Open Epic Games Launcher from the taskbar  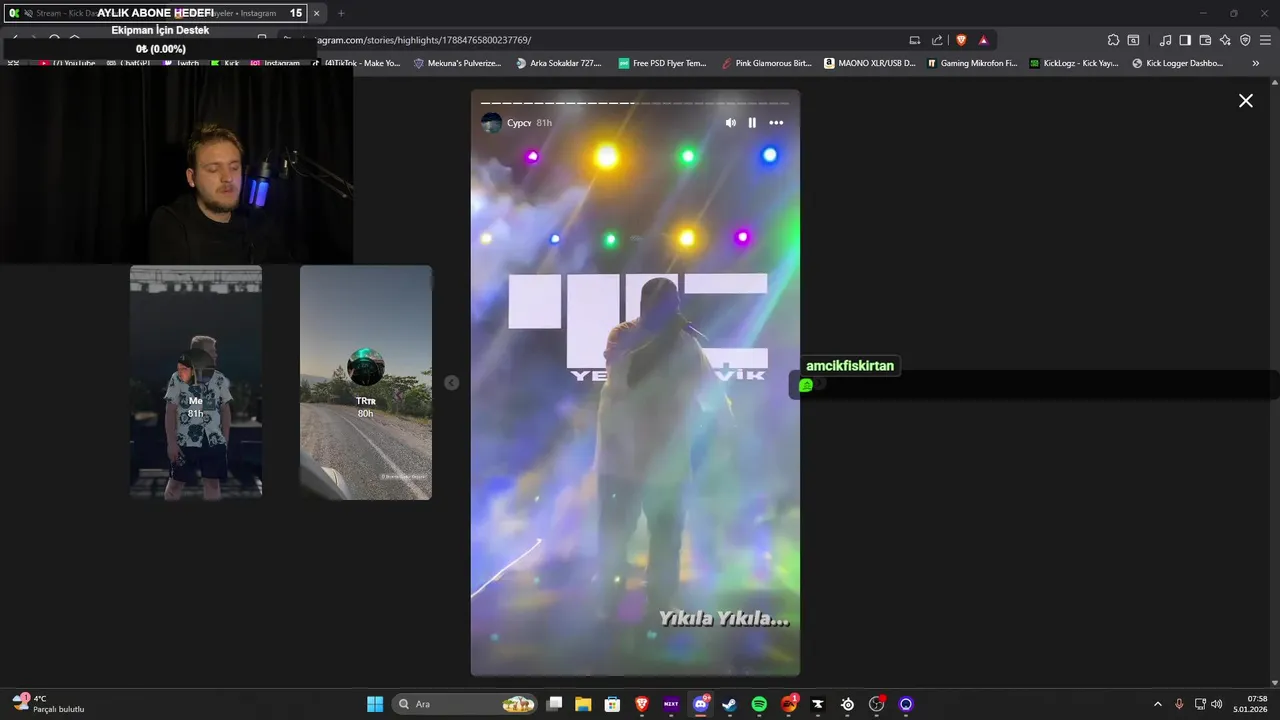coord(818,704)
